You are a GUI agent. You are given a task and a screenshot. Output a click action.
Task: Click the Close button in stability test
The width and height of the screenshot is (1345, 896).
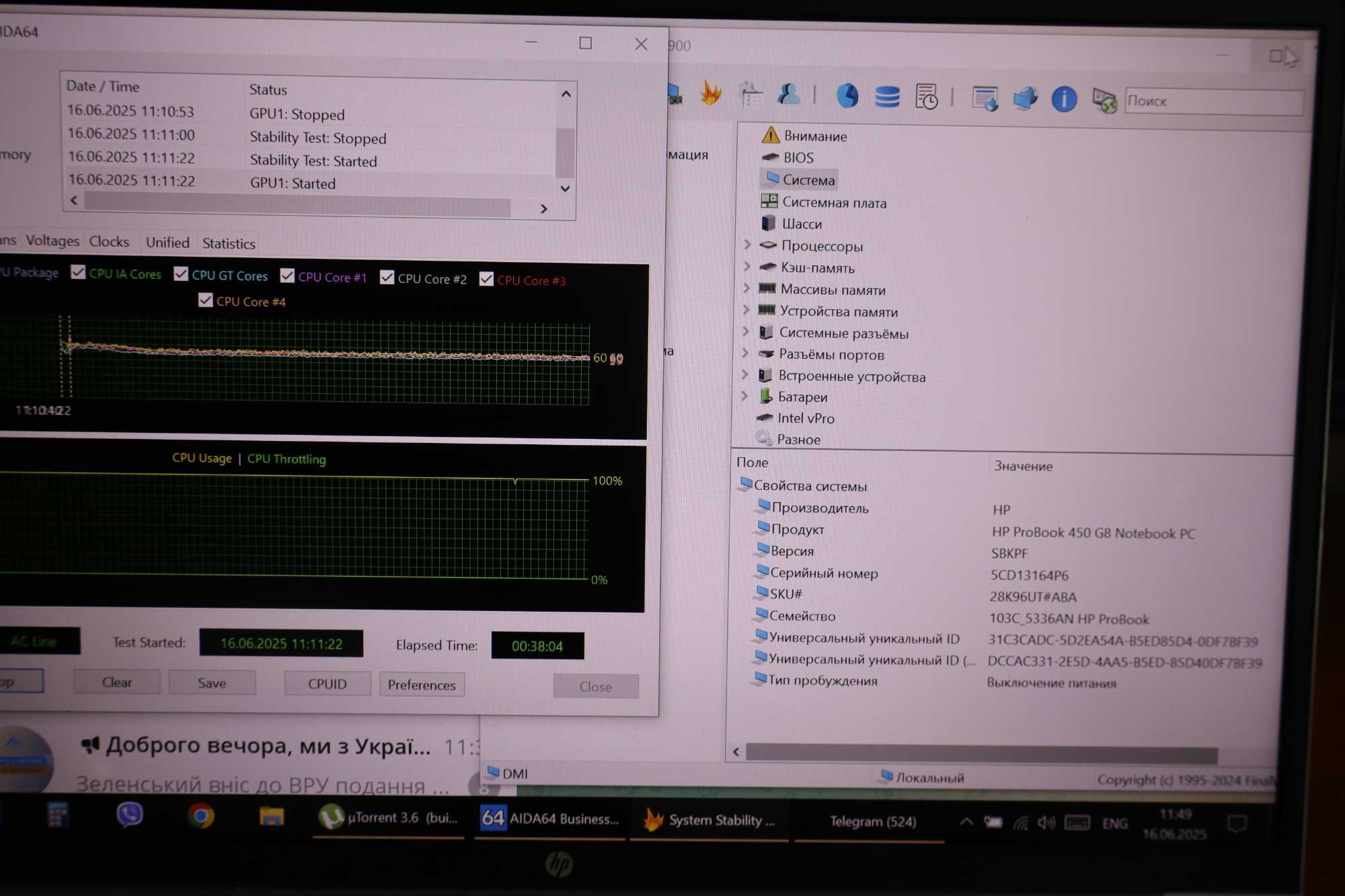pos(596,687)
